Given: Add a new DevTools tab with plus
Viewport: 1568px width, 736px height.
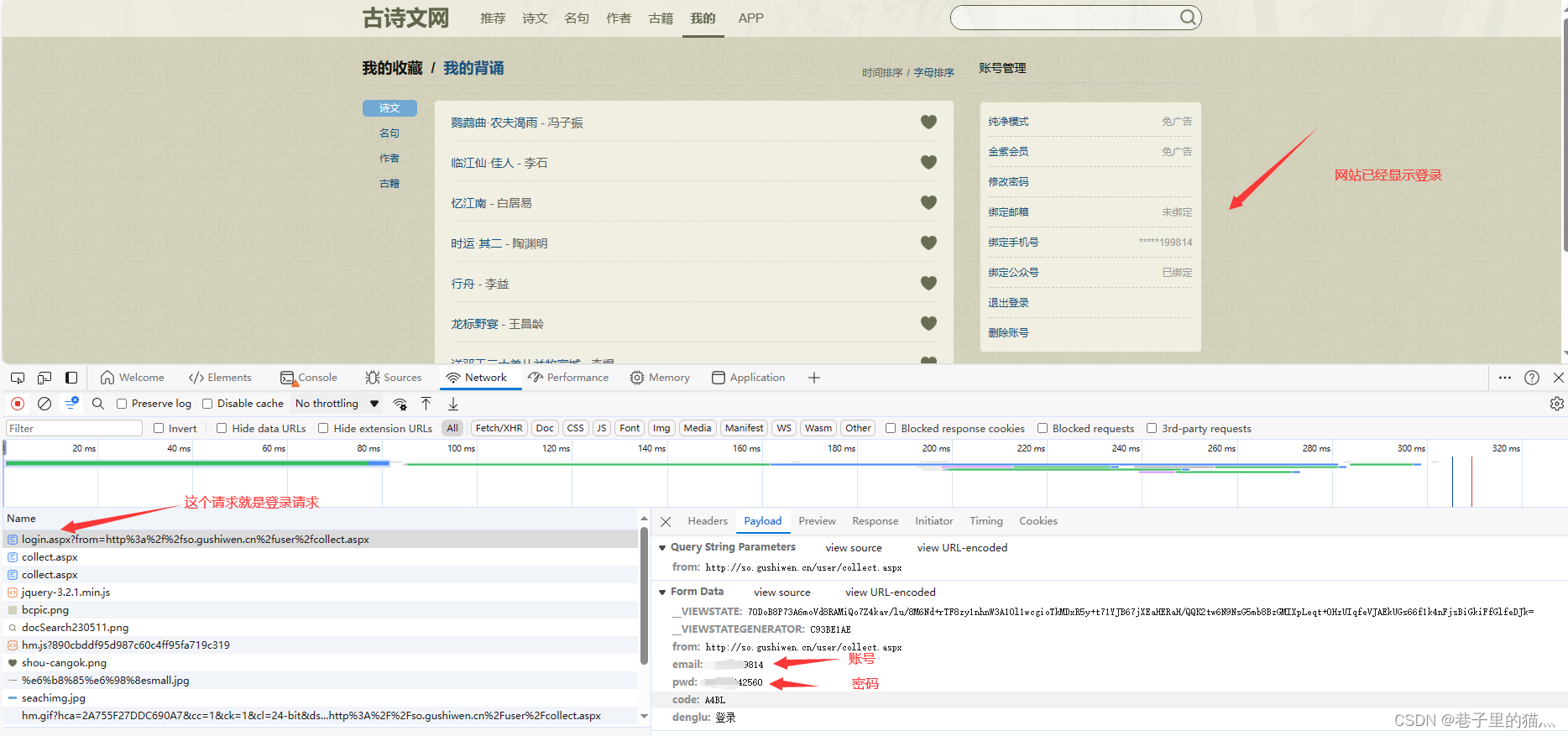Looking at the screenshot, I should tap(814, 378).
